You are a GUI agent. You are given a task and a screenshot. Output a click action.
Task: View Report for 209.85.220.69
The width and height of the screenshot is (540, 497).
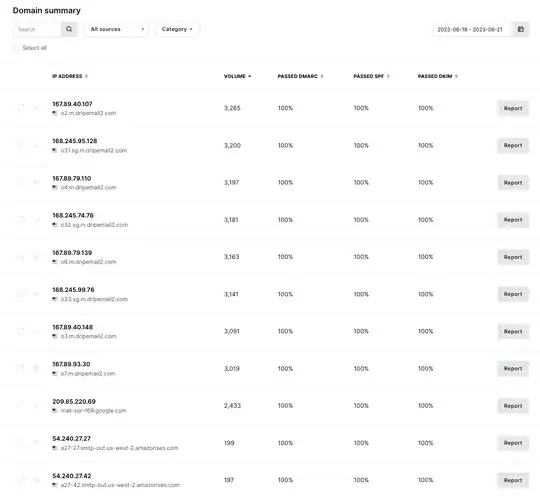click(513, 406)
